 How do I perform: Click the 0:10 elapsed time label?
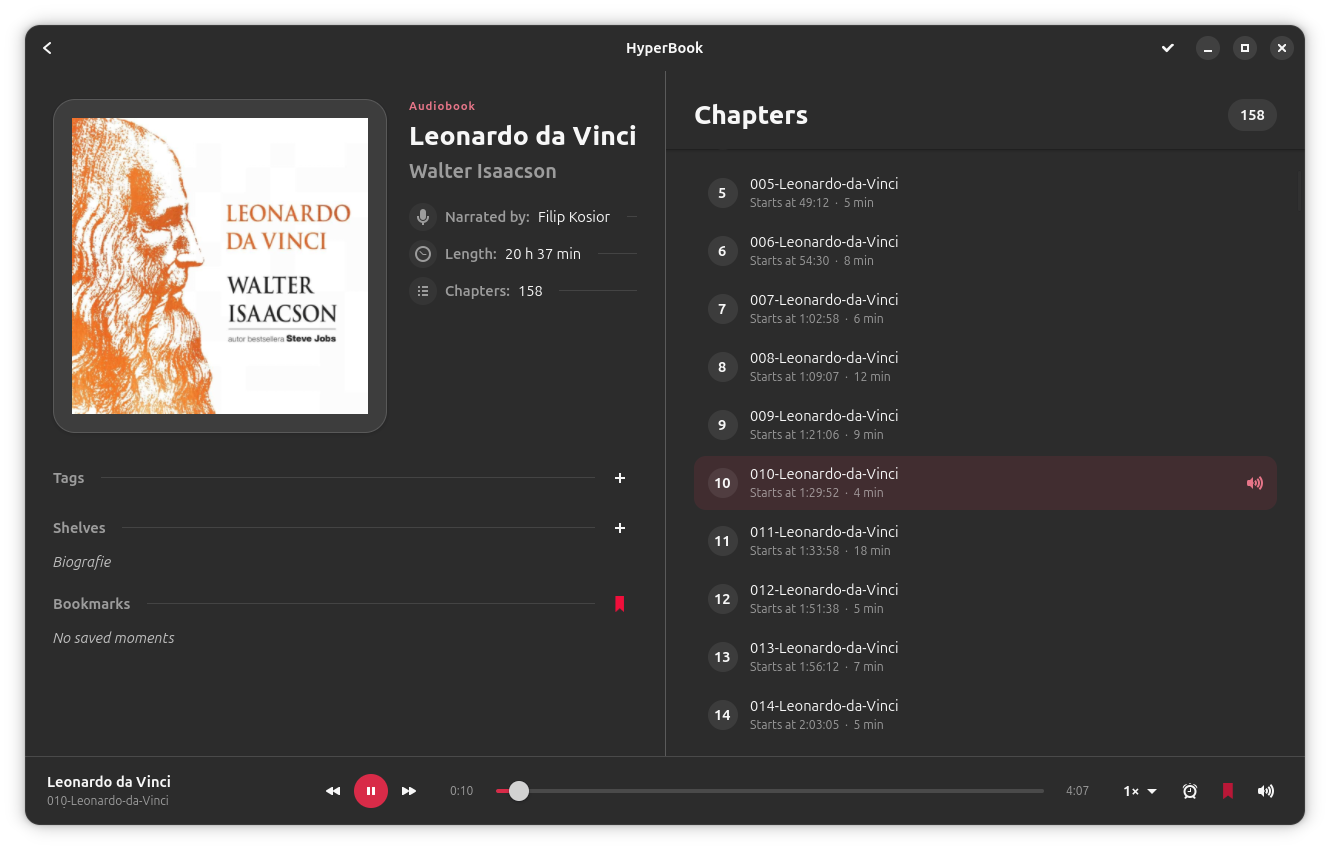click(x=461, y=791)
